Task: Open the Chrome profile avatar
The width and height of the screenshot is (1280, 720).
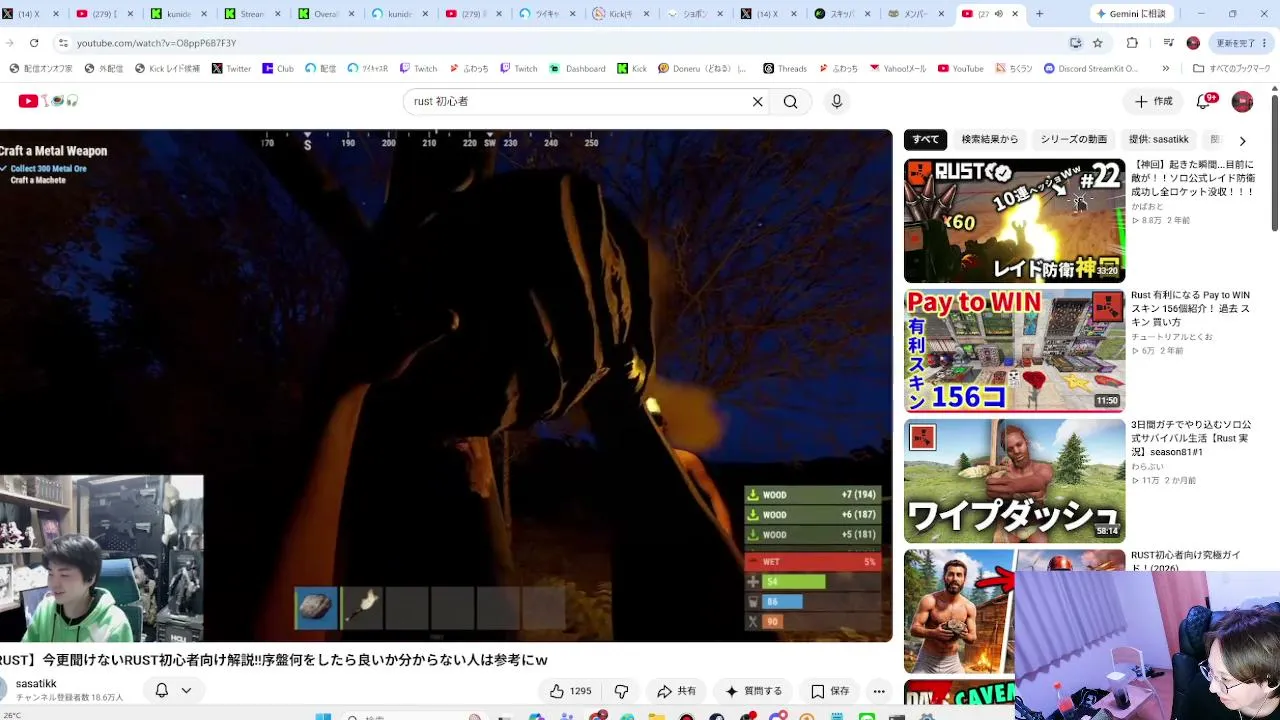Action: coord(1193,43)
